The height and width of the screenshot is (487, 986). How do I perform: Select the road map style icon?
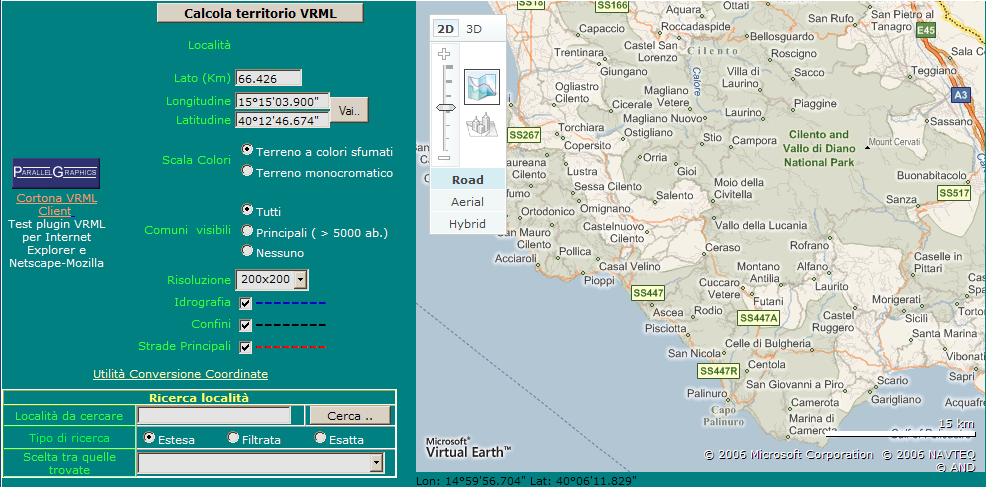pyautogui.click(x=482, y=87)
